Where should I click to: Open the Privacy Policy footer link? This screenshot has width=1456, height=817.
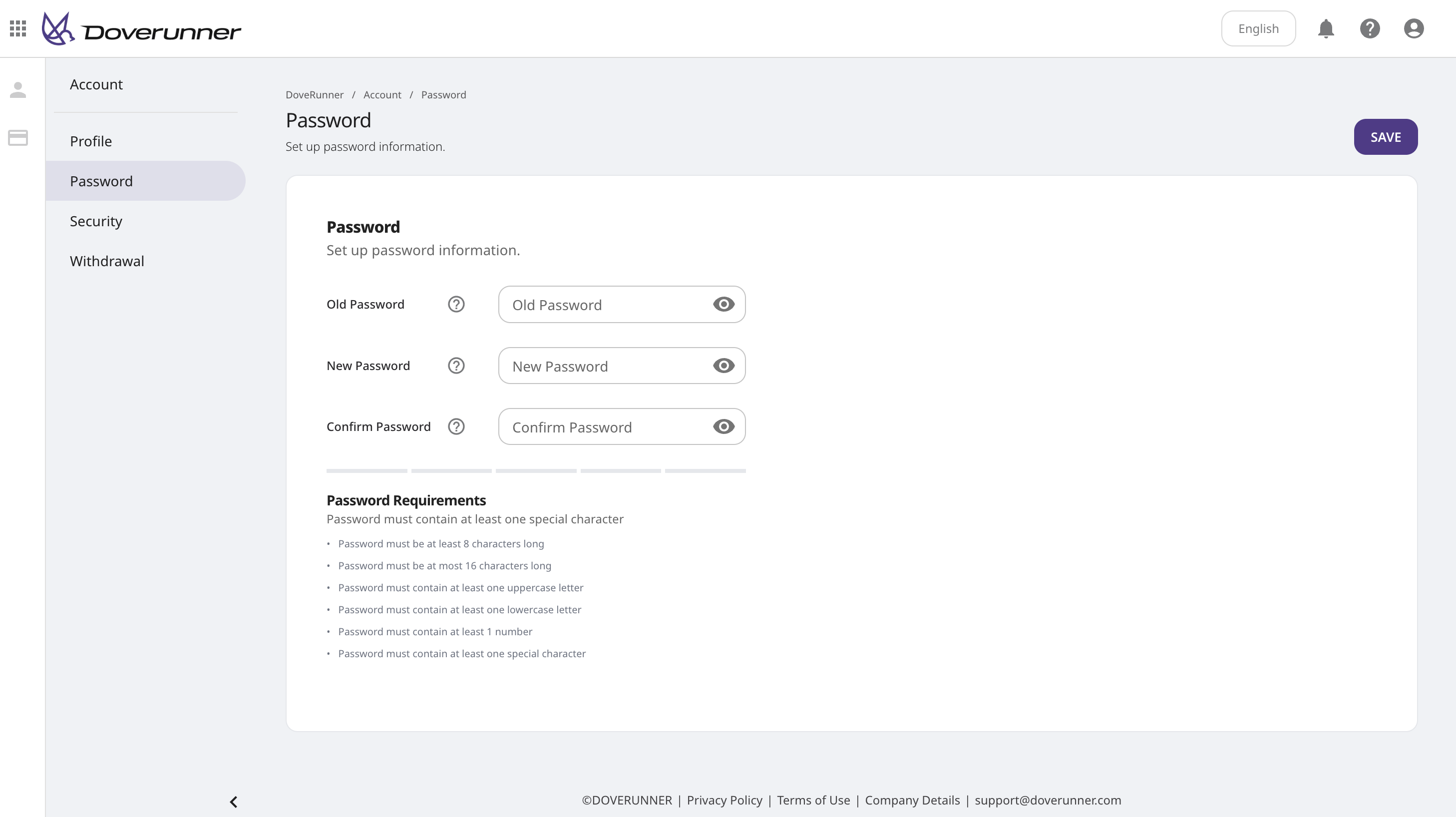[724, 800]
